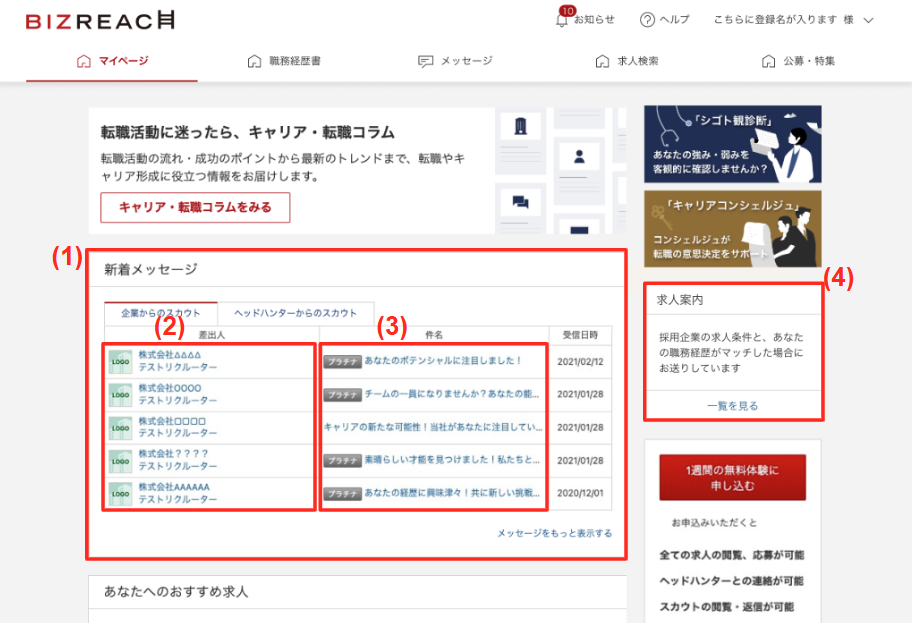Open the 職務経歴書 tab
Image resolution: width=912 pixels, height=623 pixels.
284,61
